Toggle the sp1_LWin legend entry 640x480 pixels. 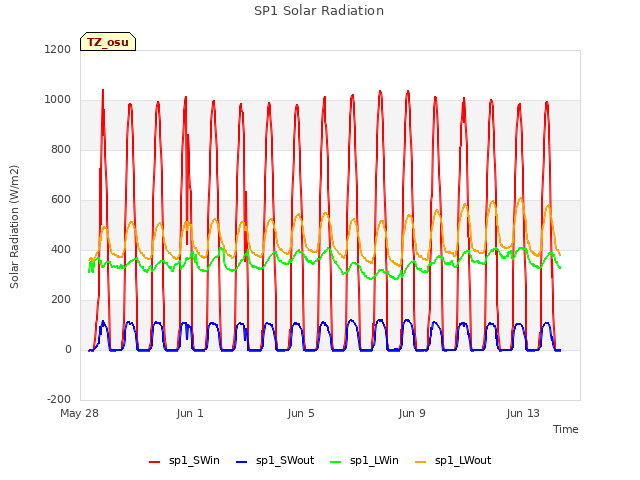(364, 461)
